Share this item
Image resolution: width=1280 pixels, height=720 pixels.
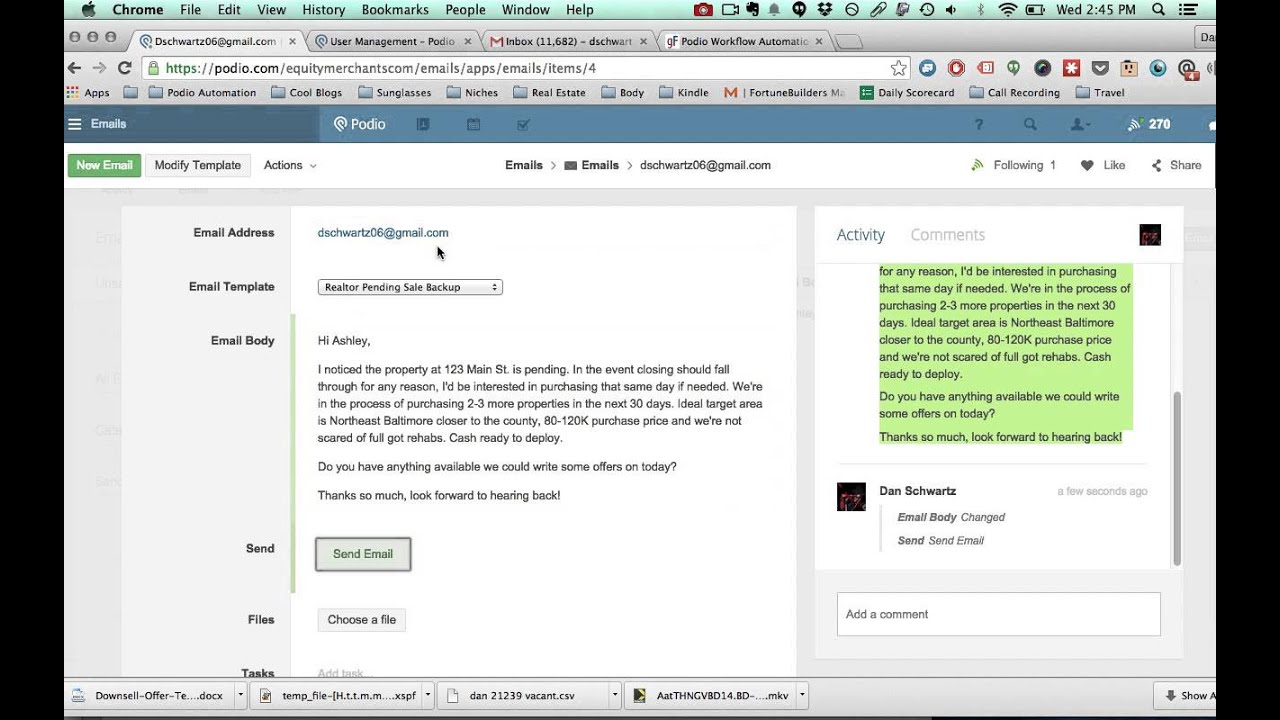click(x=1176, y=165)
